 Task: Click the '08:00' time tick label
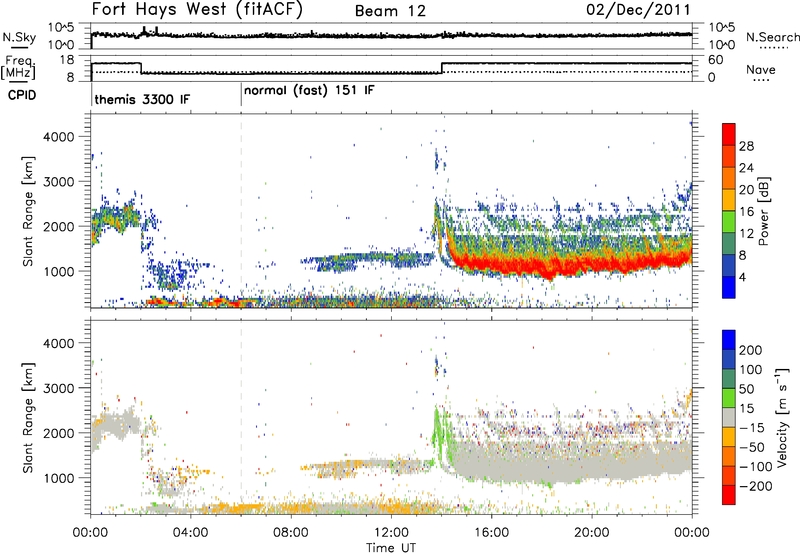click(x=291, y=533)
